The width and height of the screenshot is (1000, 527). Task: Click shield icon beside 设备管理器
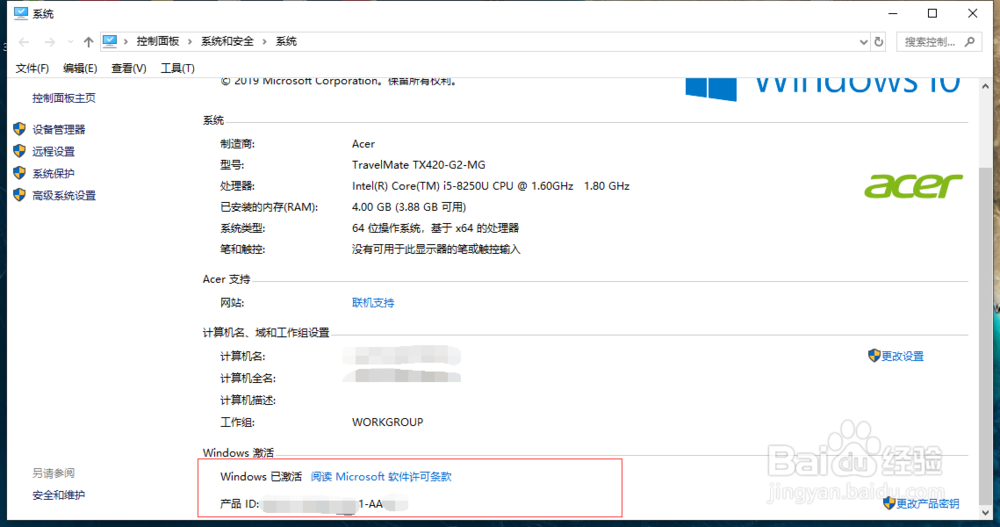pyautogui.click(x=20, y=129)
